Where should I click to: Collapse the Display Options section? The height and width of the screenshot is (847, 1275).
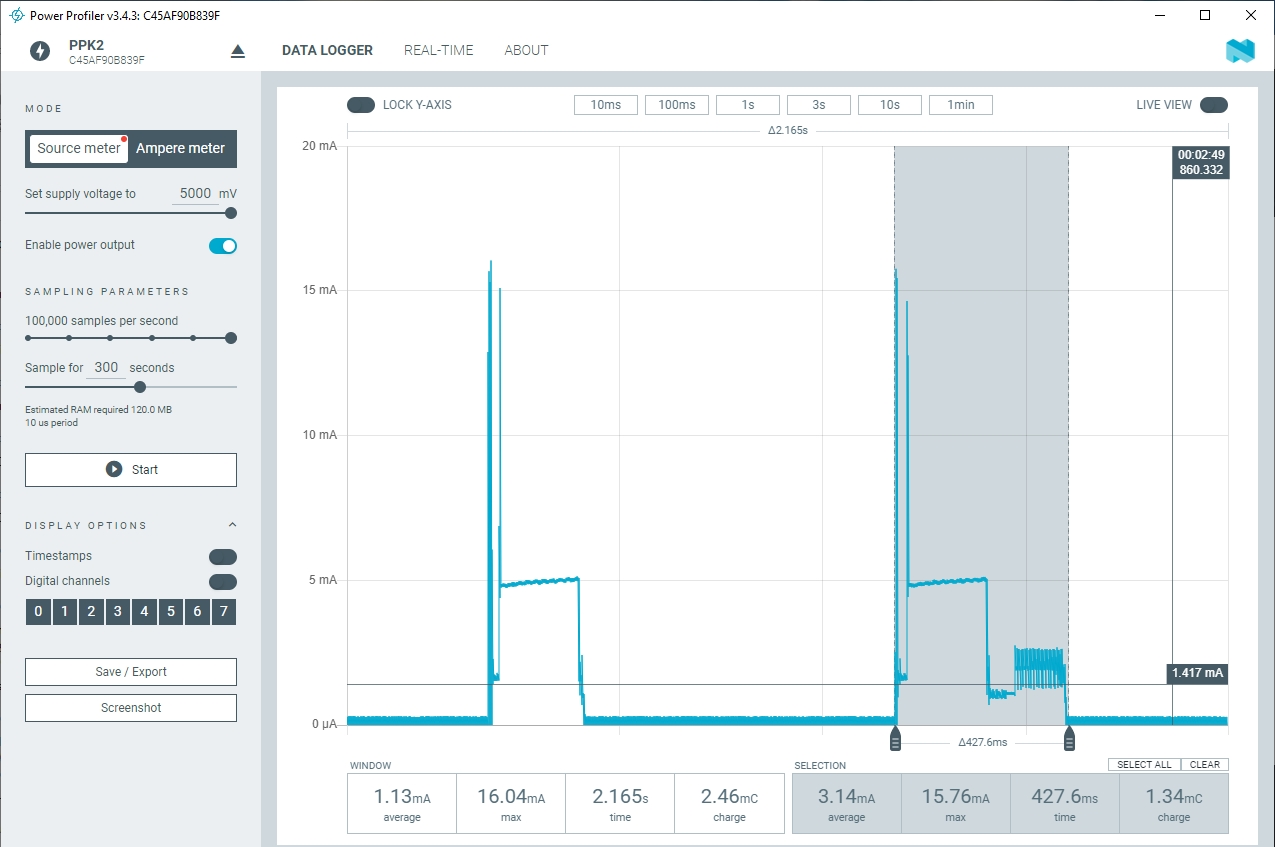point(233,525)
